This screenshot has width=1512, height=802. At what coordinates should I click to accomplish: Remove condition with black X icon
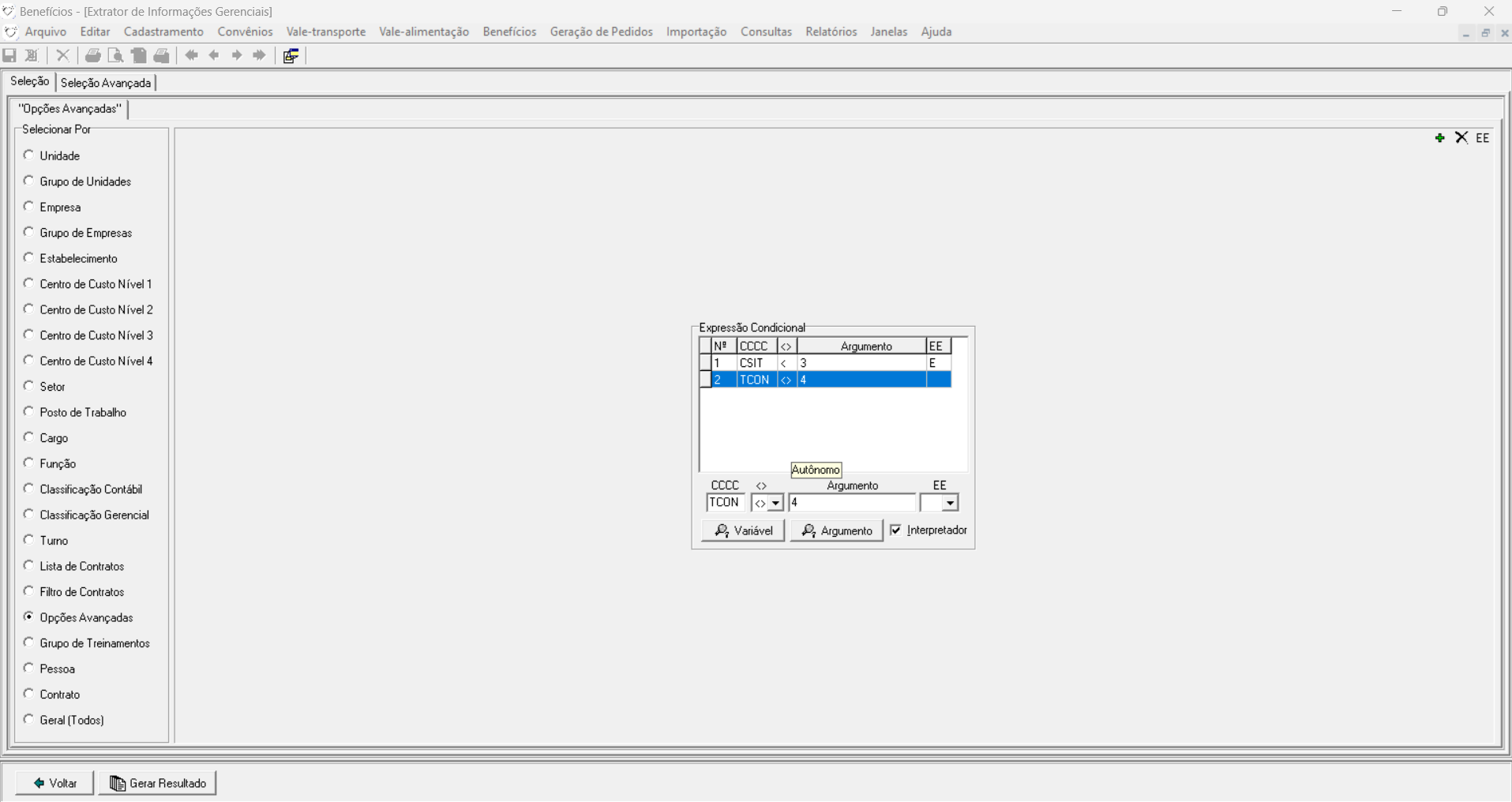(x=1461, y=138)
